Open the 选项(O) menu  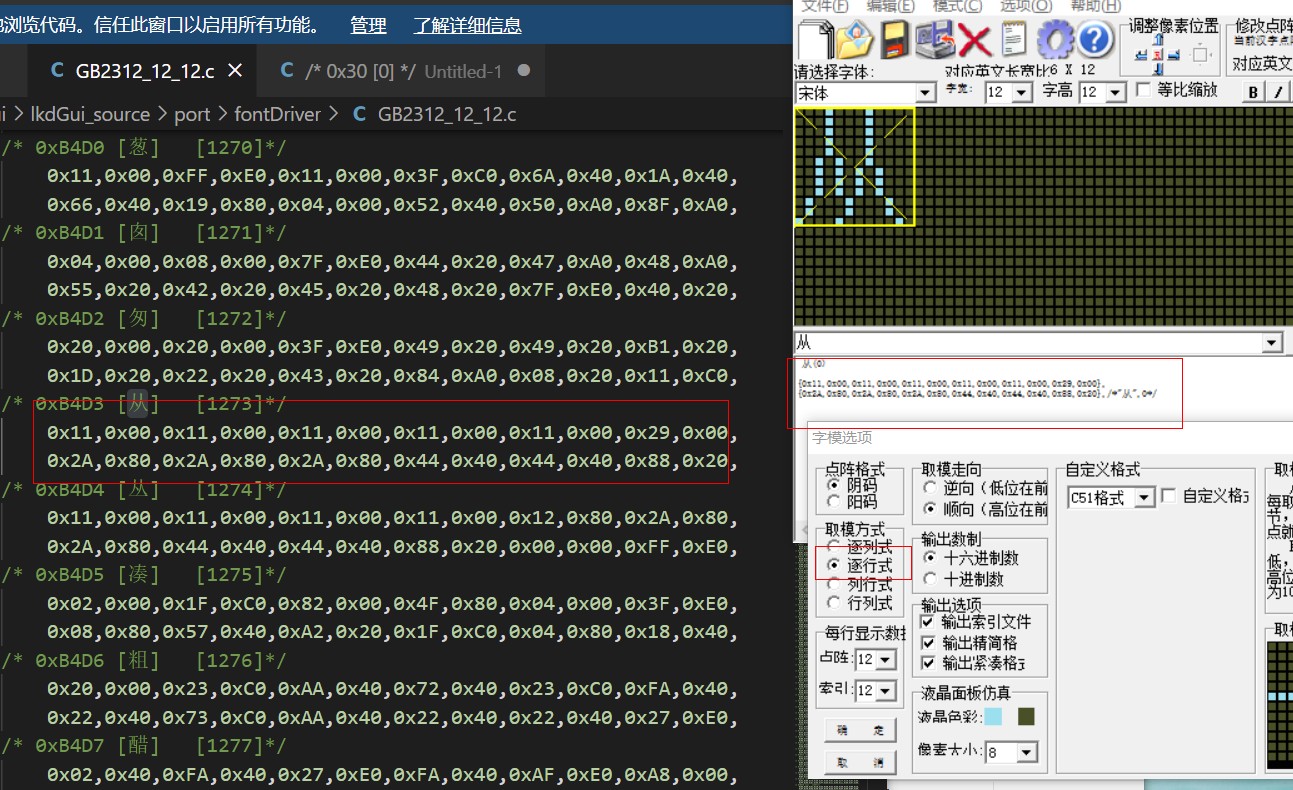pyautogui.click(x=1026, y=6)
